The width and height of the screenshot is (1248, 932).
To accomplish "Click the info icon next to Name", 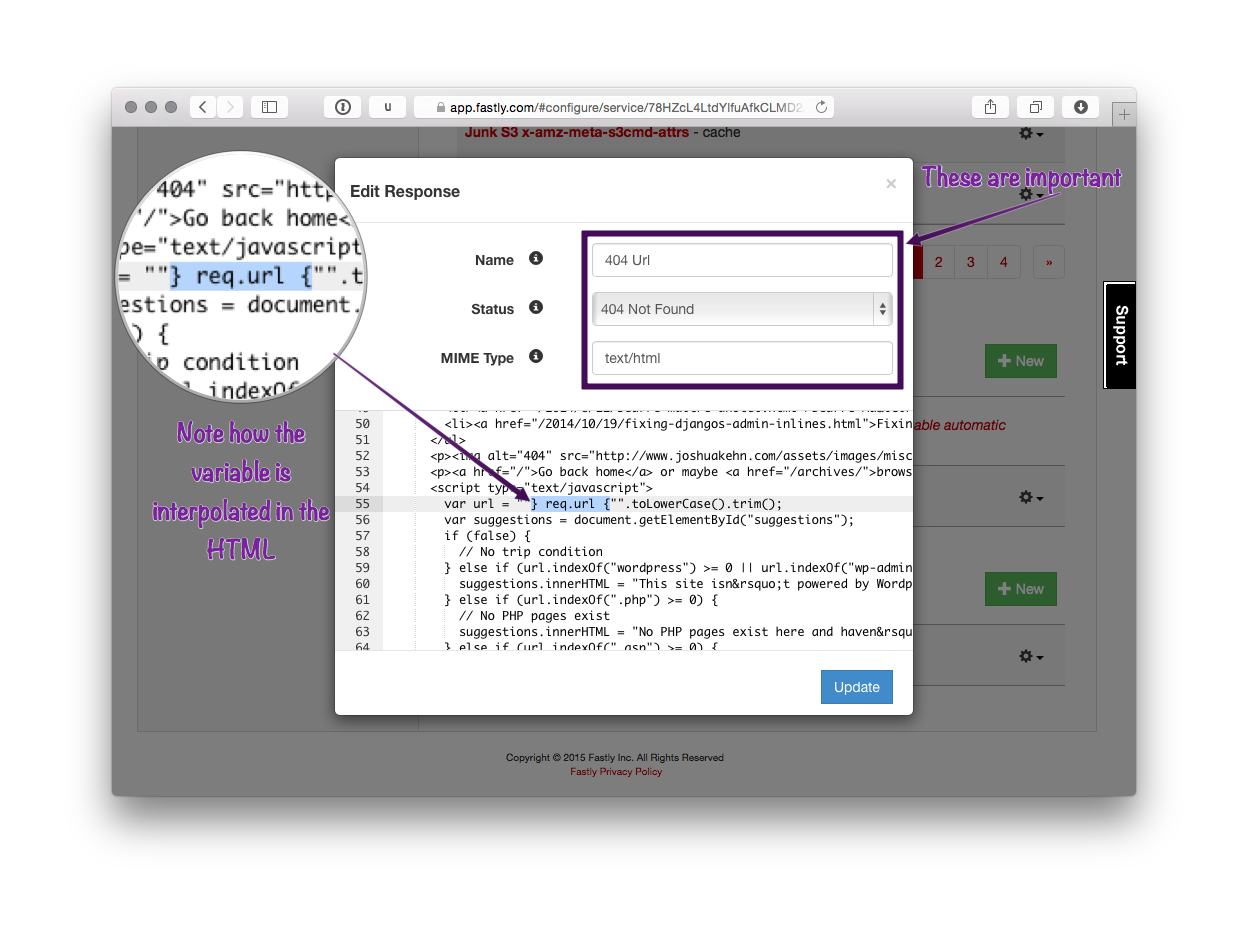I will [536, 259].
